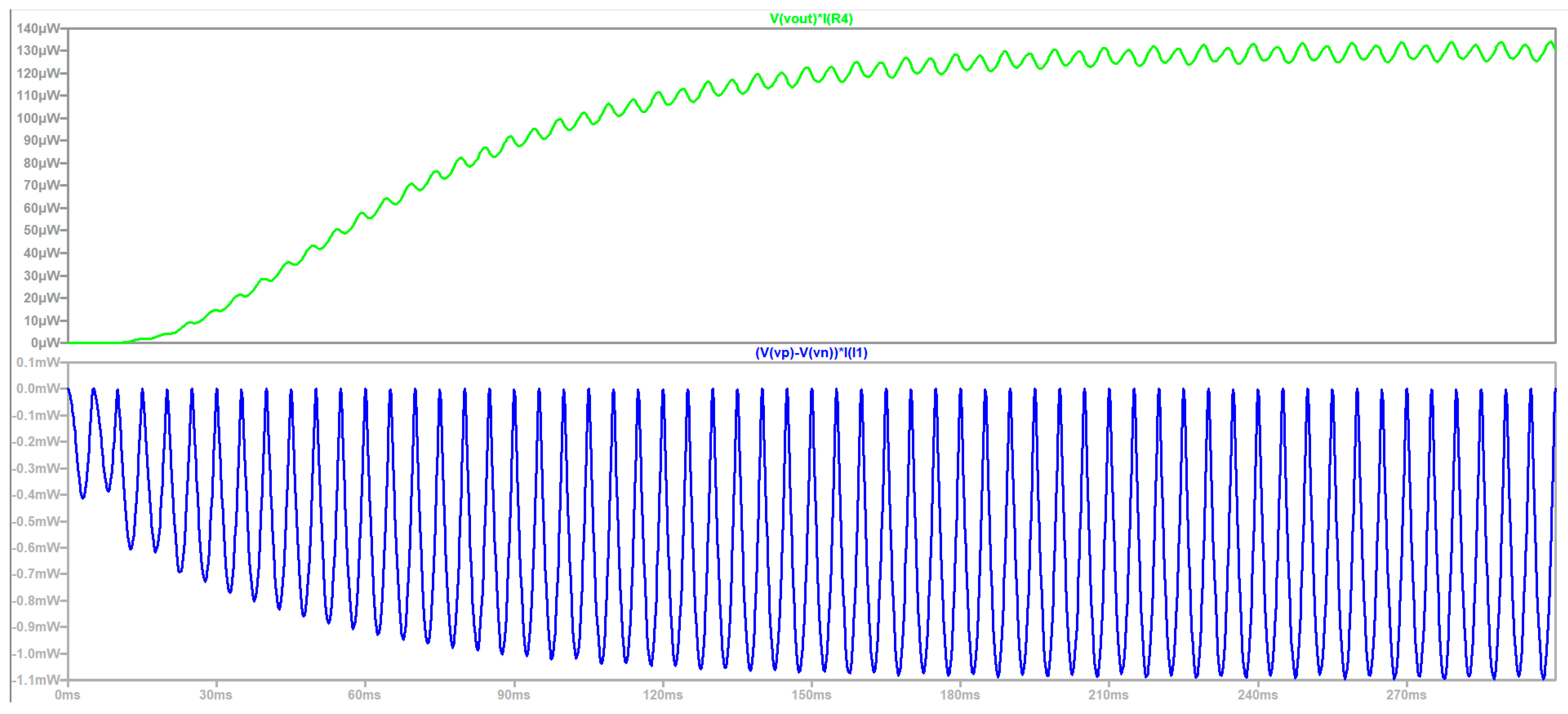The image size is (1568, 714).
Task: Click the 0.1mW tick on the lower axis
Action: pos(38,363)
